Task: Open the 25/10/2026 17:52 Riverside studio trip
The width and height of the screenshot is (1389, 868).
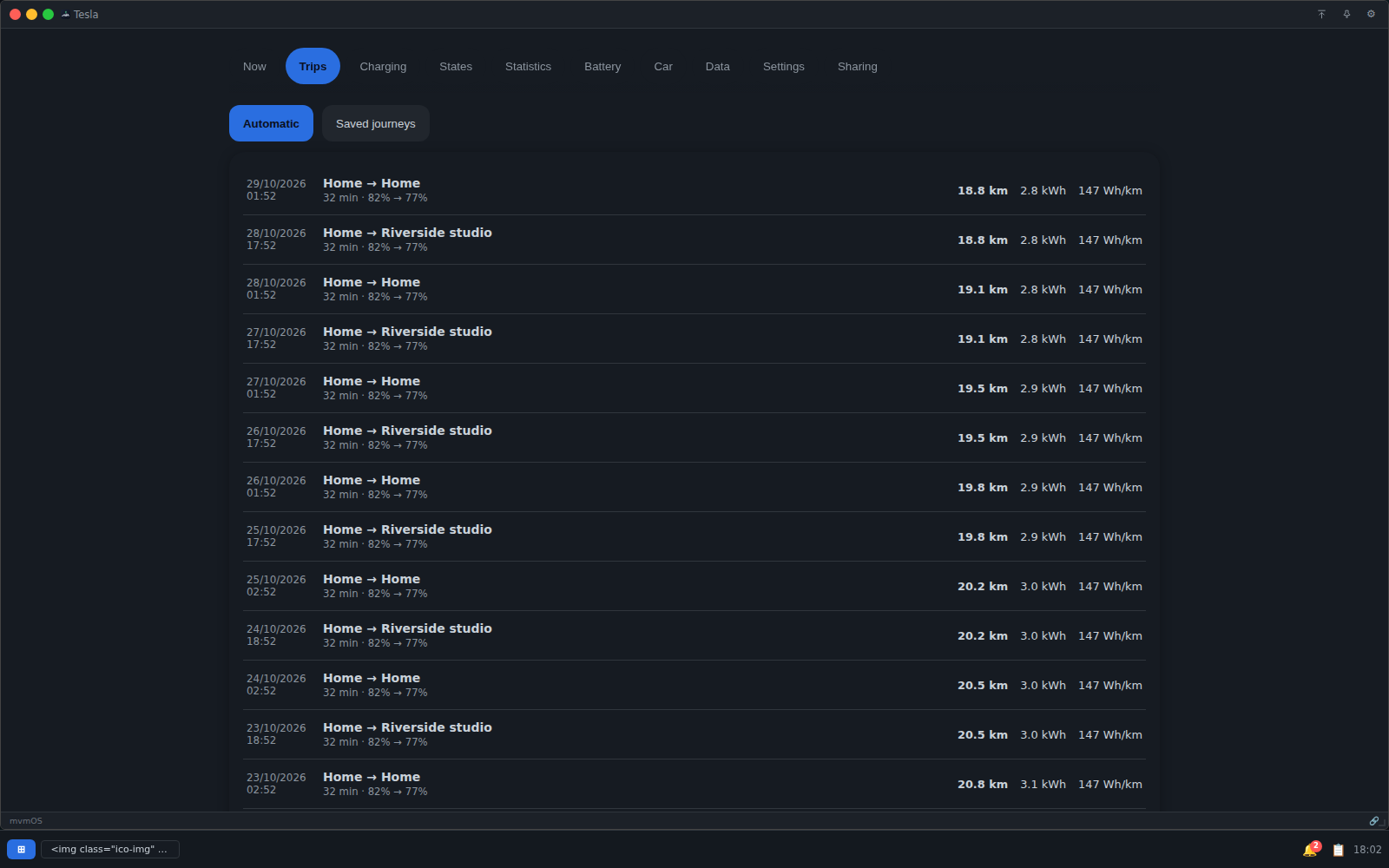Action: 694,536
